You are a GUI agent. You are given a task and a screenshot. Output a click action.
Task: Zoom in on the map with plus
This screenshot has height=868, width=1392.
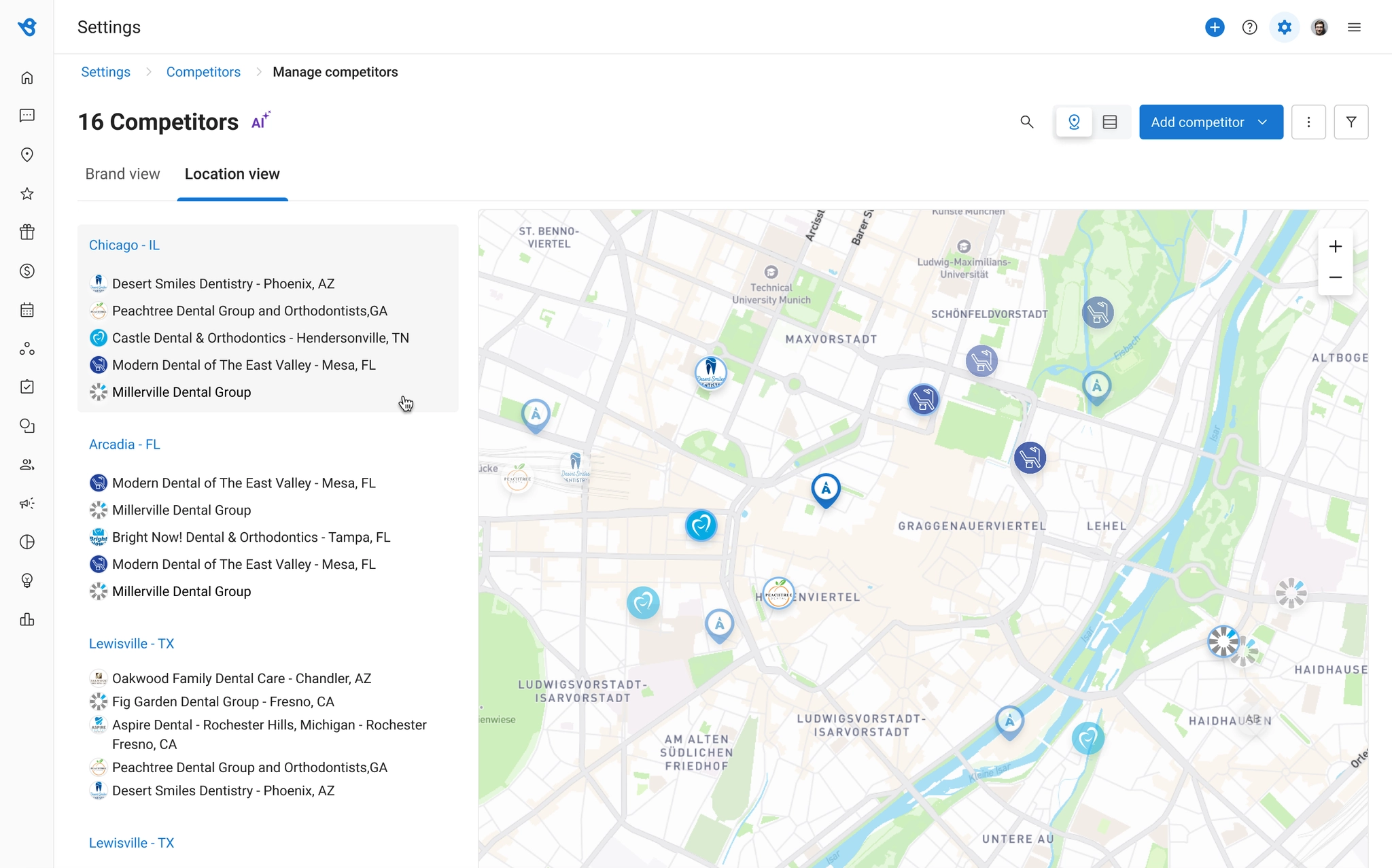pos(1335,246)
